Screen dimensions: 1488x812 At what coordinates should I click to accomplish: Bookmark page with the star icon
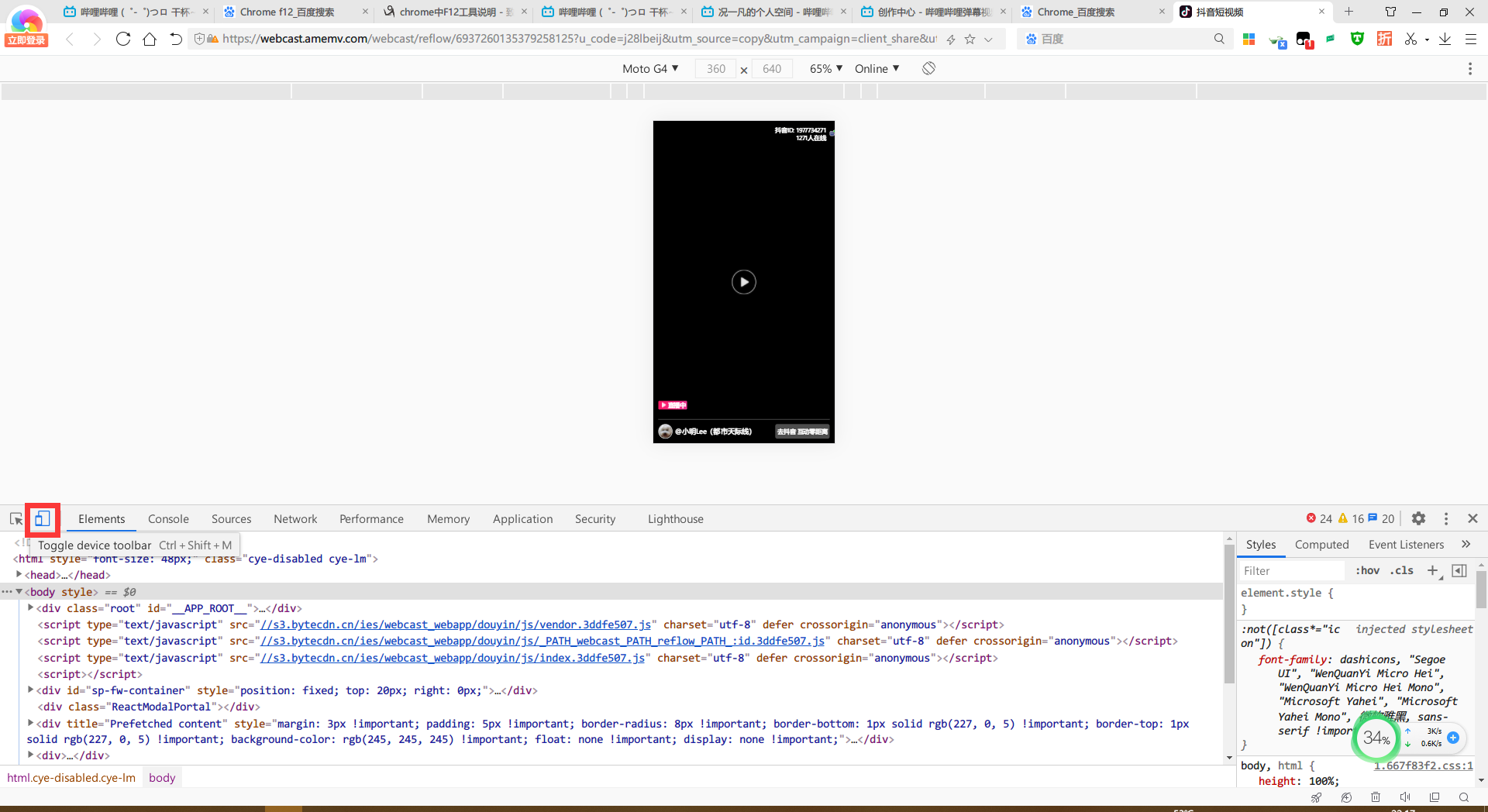[970, 39]
